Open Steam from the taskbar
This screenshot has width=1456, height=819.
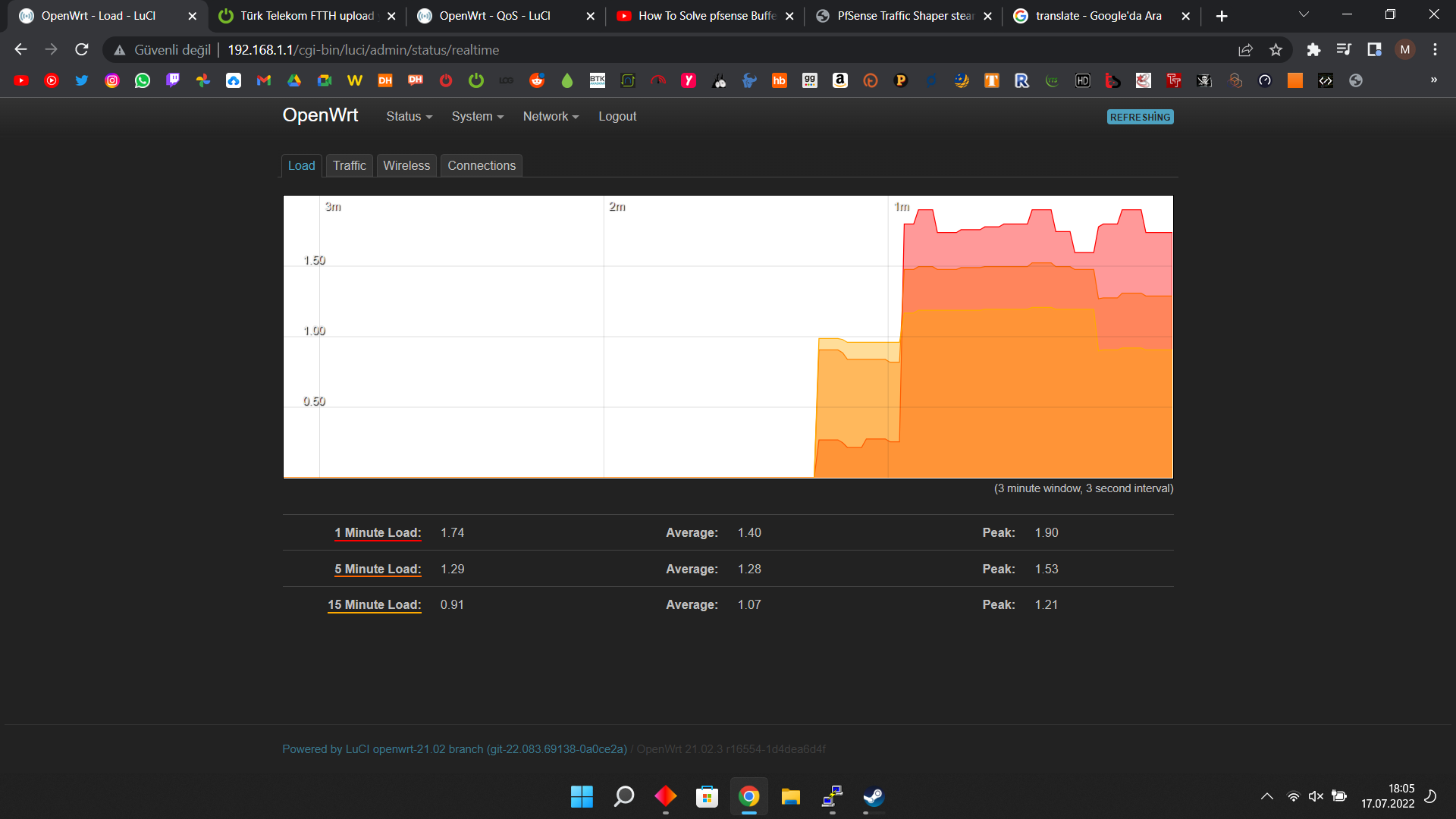point(874,797)
